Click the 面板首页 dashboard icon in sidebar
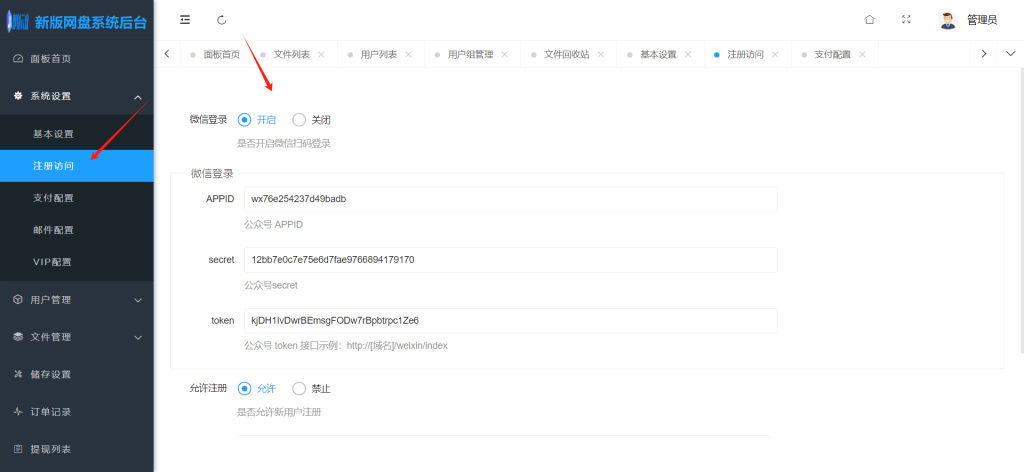Screen dimensions: 1024x472 tap(18, 59)
